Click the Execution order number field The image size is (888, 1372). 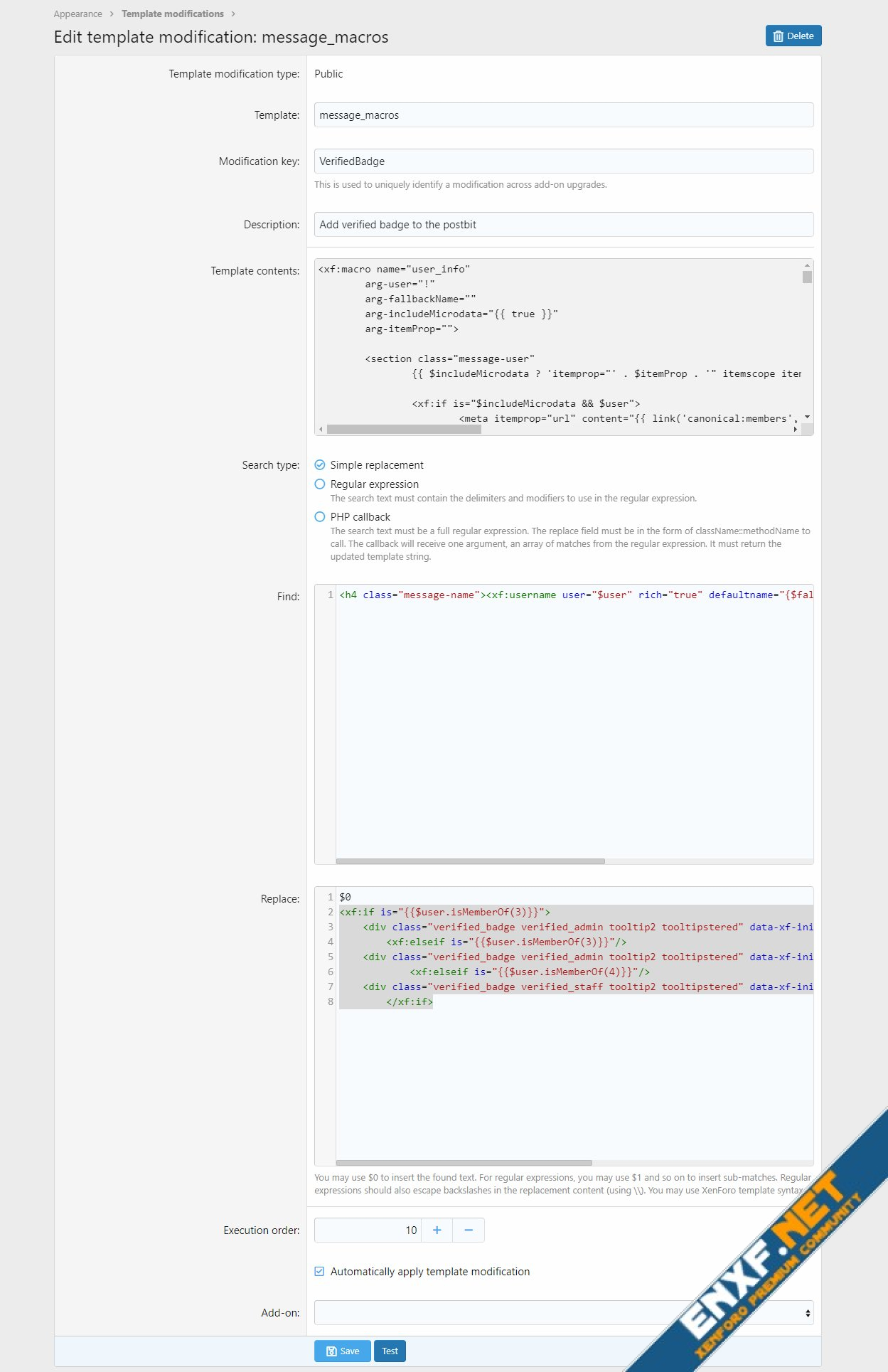(368, 1230)
